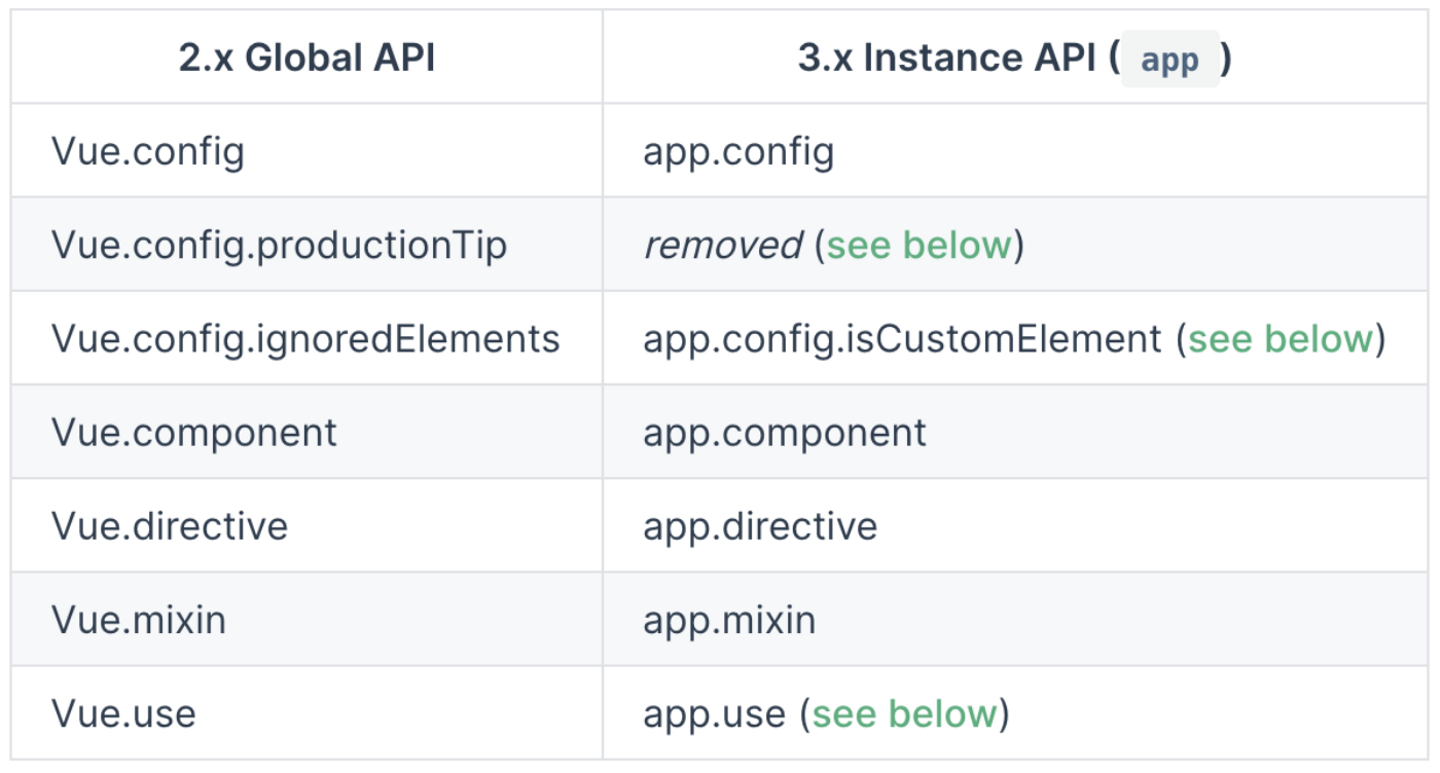This screenshot has width=1440, height=773.
Task: Click the app.component cell
Action: point(784,433)
